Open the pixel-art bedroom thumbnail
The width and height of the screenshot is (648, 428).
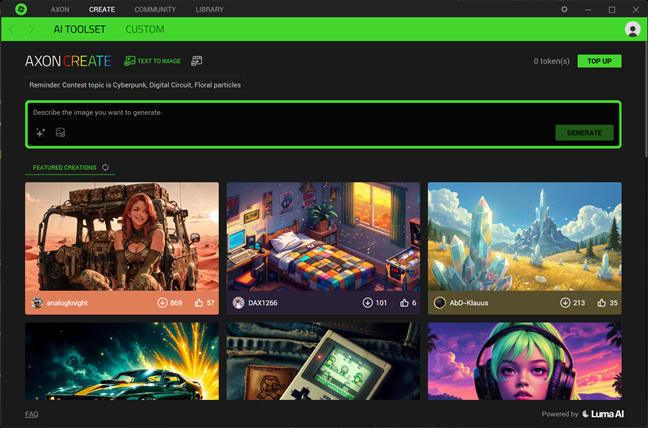(323, 236)
